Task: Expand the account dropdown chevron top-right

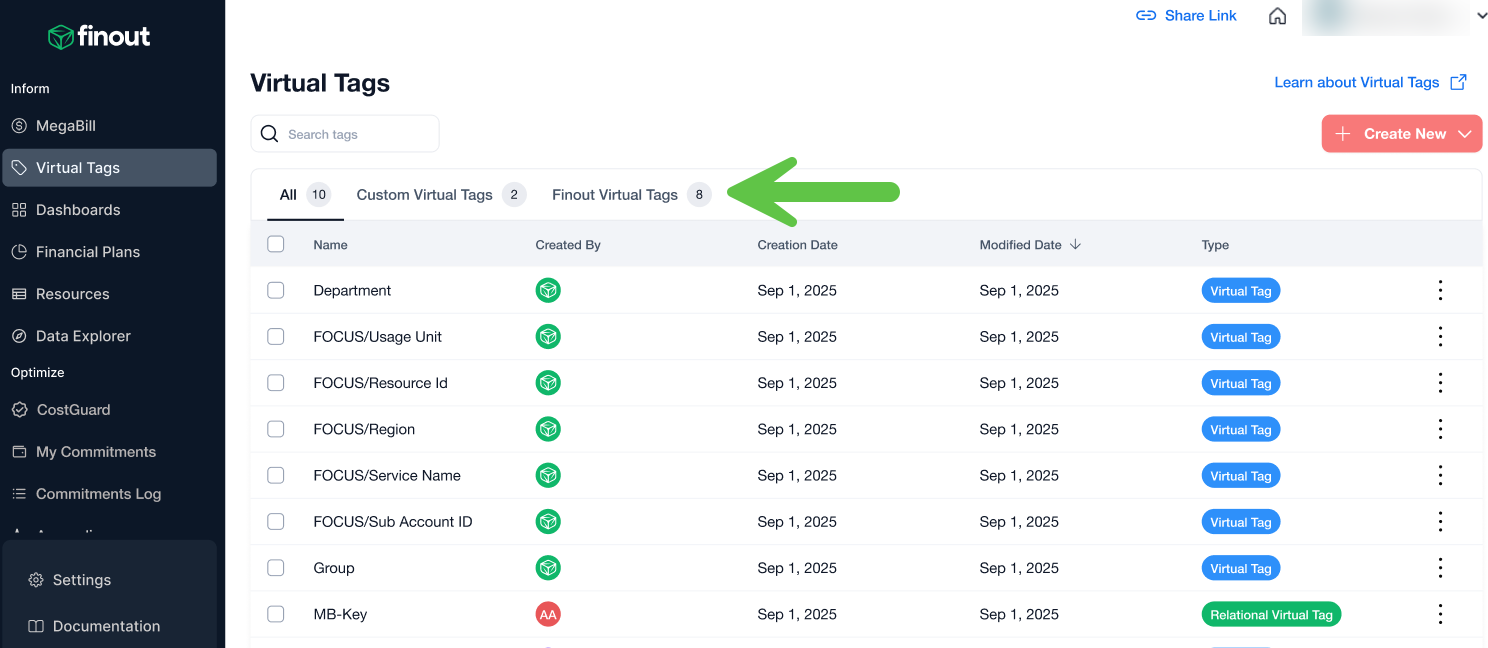Action: (1481, 16)
